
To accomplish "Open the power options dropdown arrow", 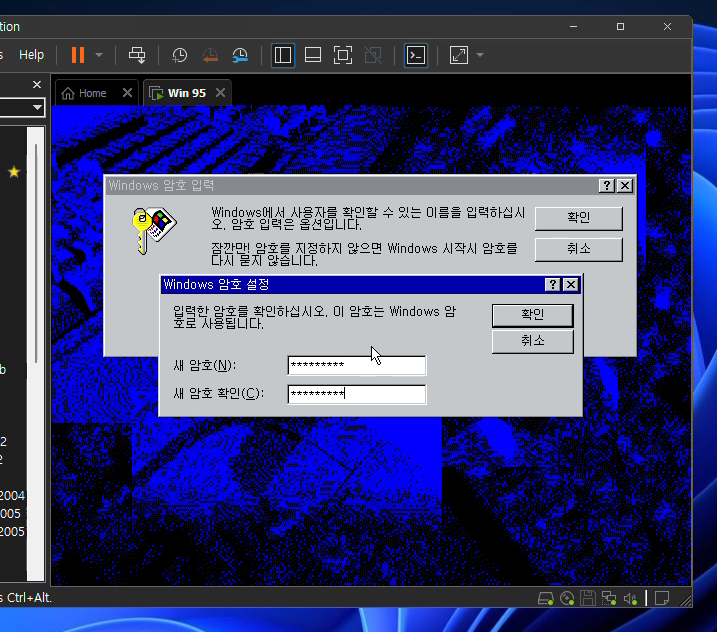I will tap(99, 55).
